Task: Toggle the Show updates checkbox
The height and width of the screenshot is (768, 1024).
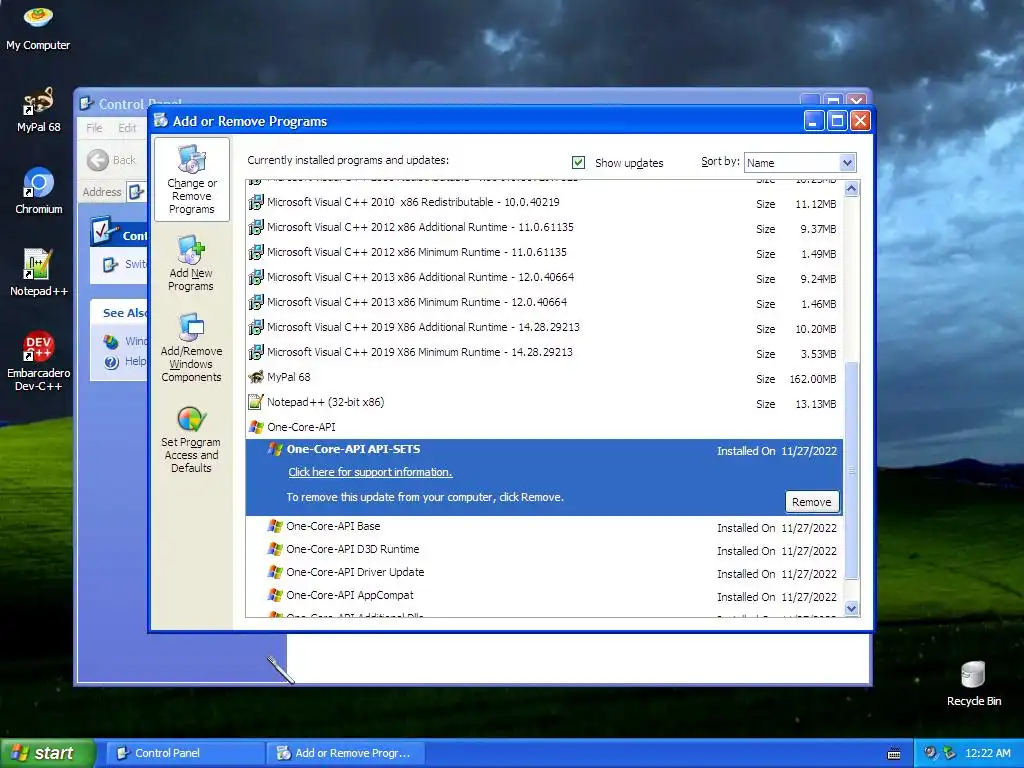Action: tap(578, 163)
